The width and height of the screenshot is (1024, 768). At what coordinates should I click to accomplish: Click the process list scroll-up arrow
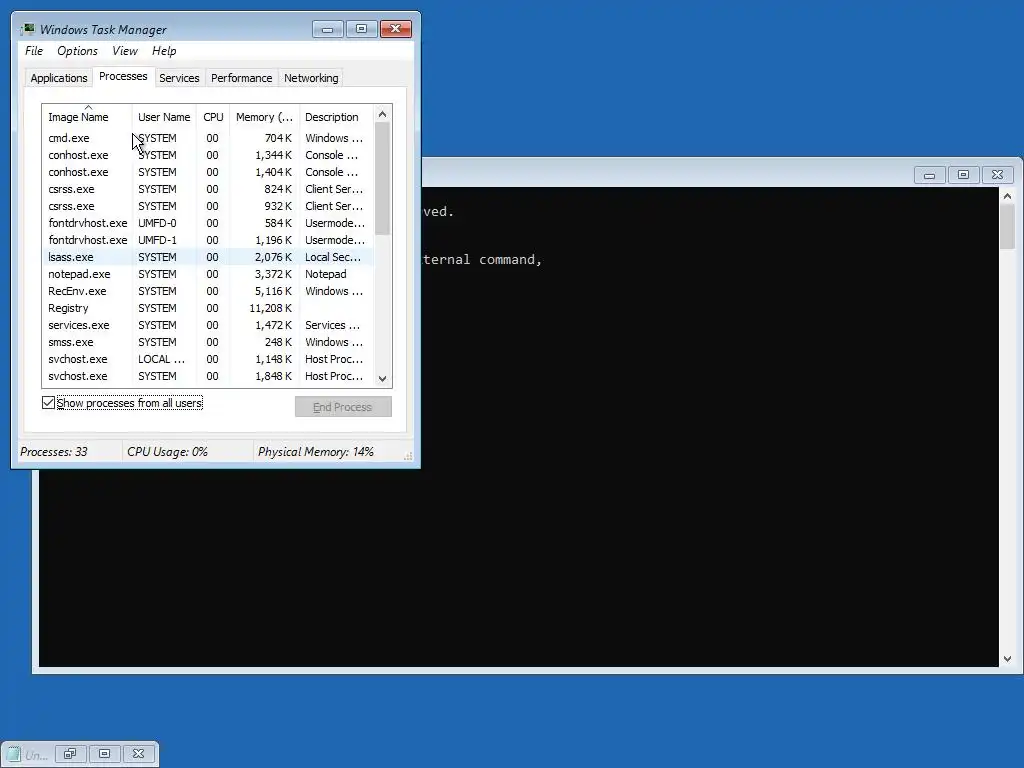coord(383,114)
